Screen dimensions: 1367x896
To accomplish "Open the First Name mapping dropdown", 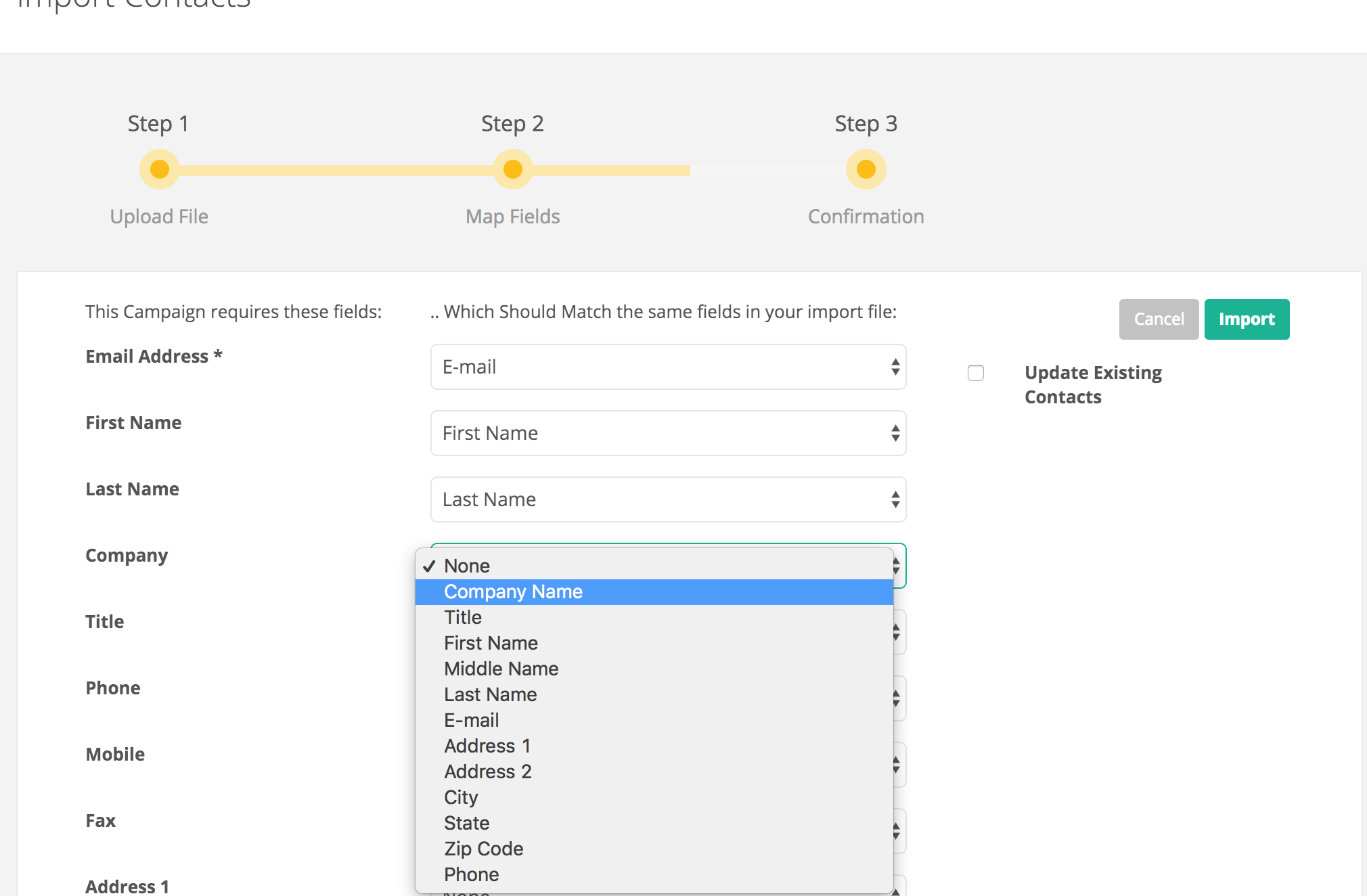I will coord(668,433).
